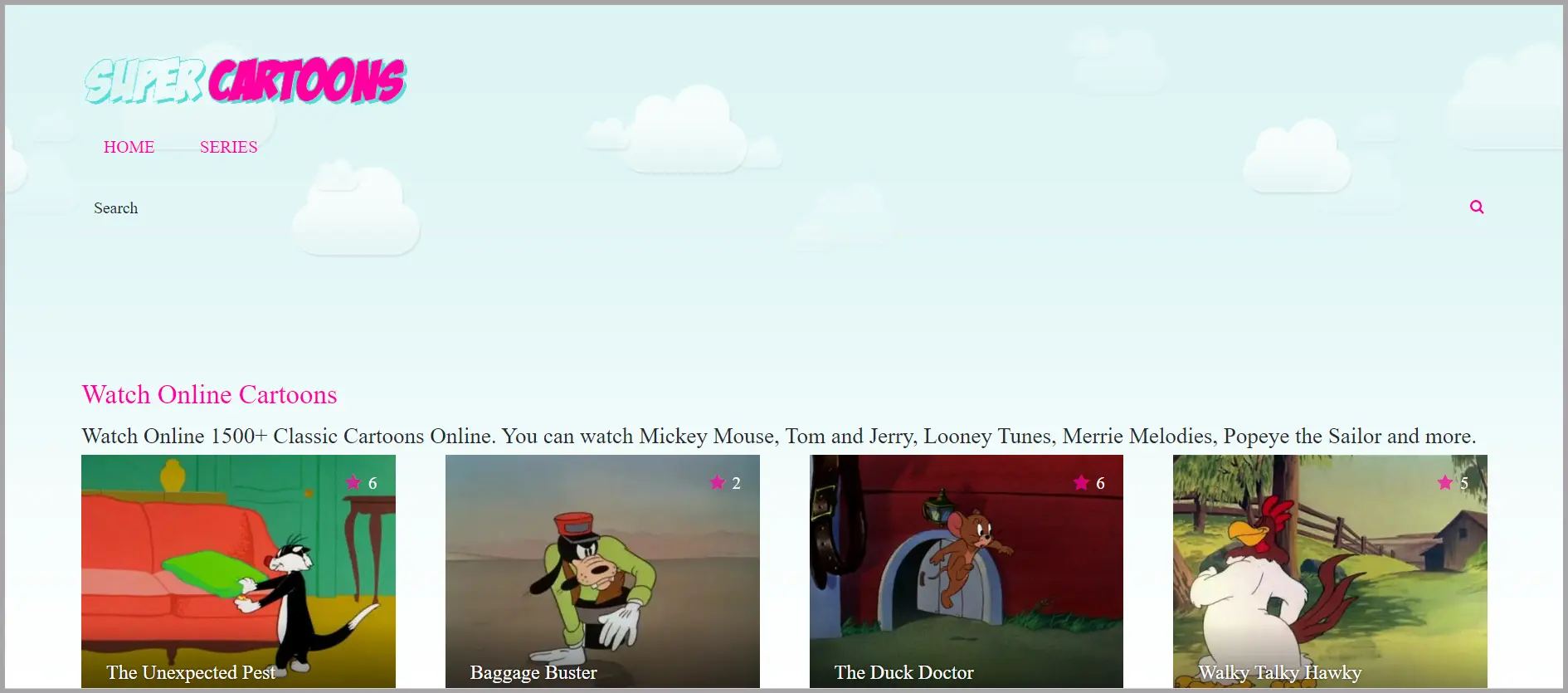The width and height of the screenshot is (1568, 693).
Task: Open the SERIES menu item
Action: click(x=228, y=147)
